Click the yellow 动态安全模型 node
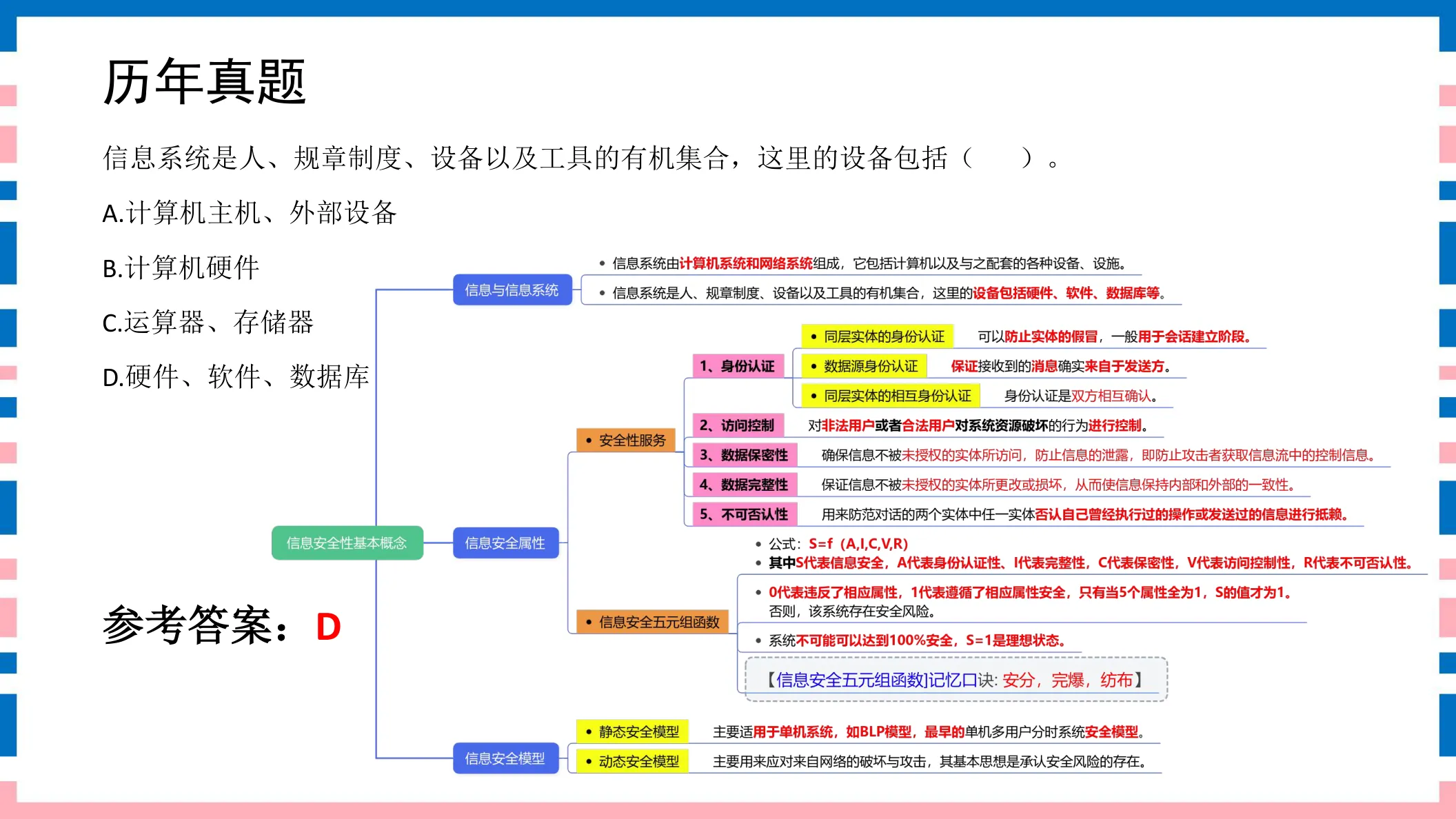 (x=632, y=761)
